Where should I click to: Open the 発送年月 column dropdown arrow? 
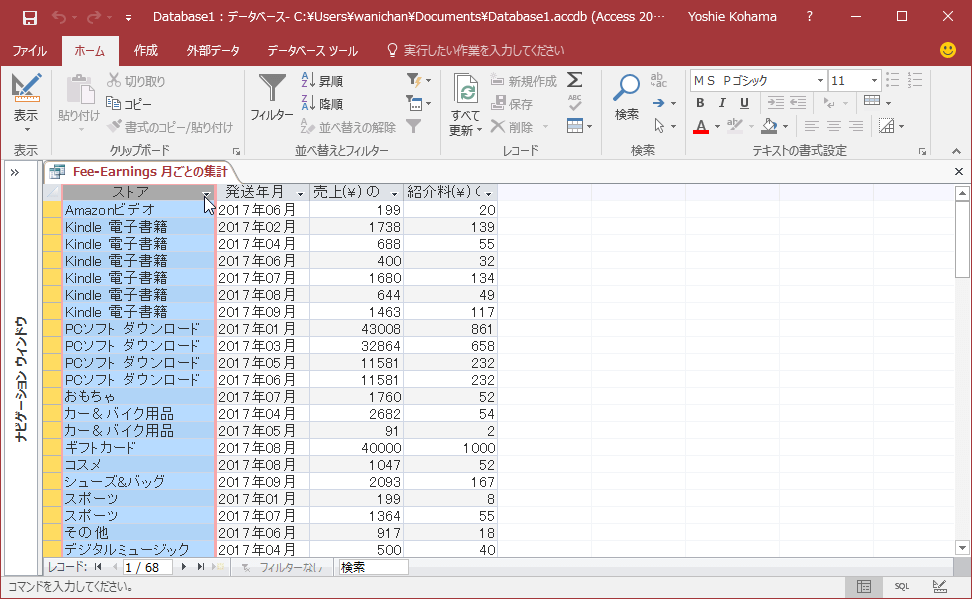click(x=301, y=193)
